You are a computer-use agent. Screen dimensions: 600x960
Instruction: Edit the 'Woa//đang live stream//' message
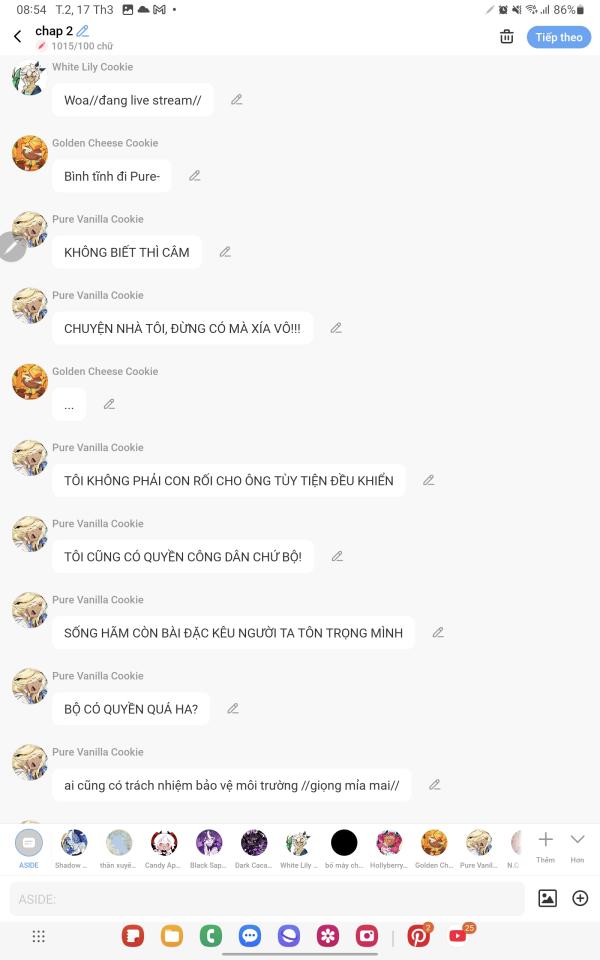point(236,100)
